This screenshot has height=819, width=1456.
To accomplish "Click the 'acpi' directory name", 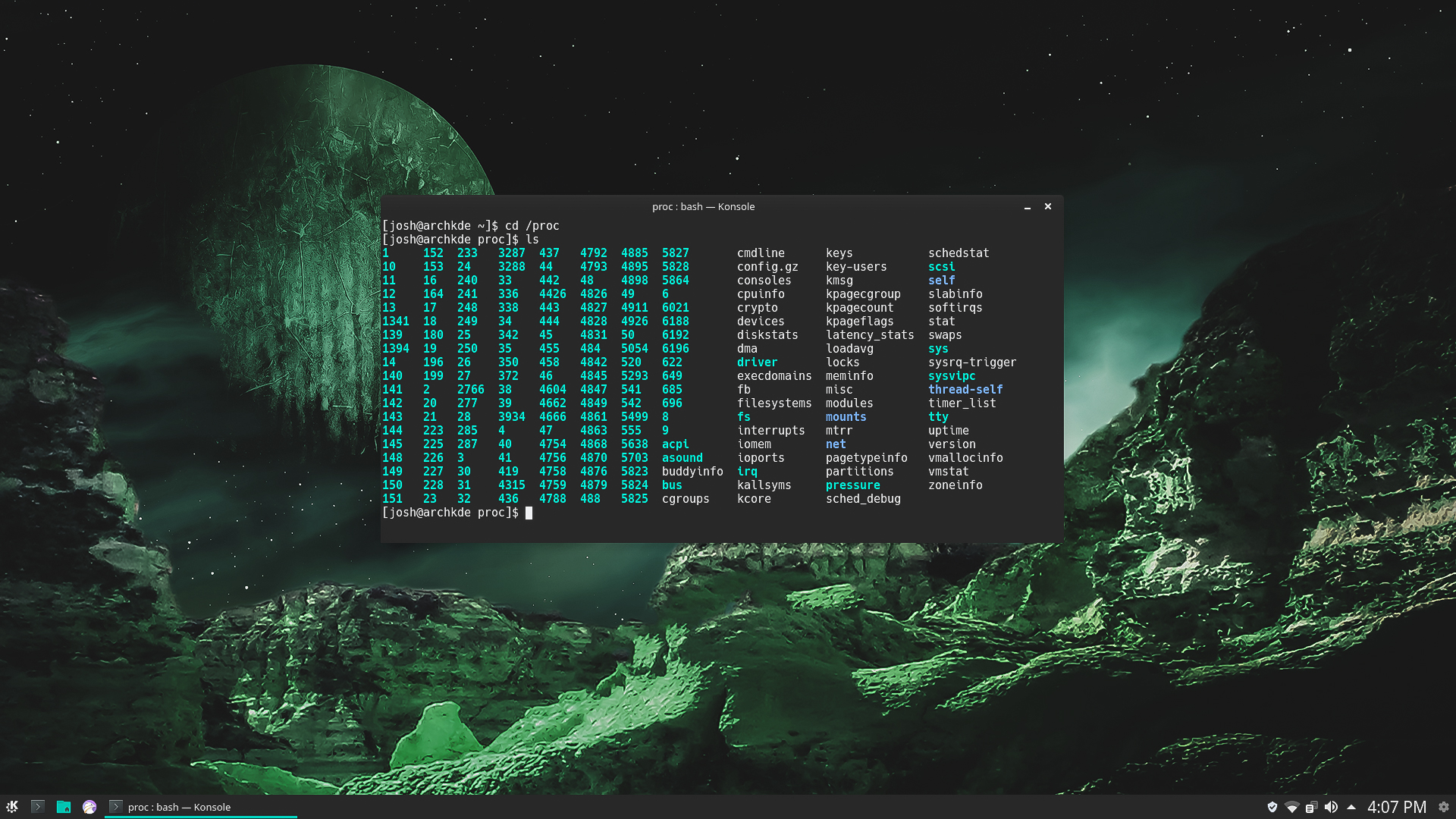I will tap(675, 444).
